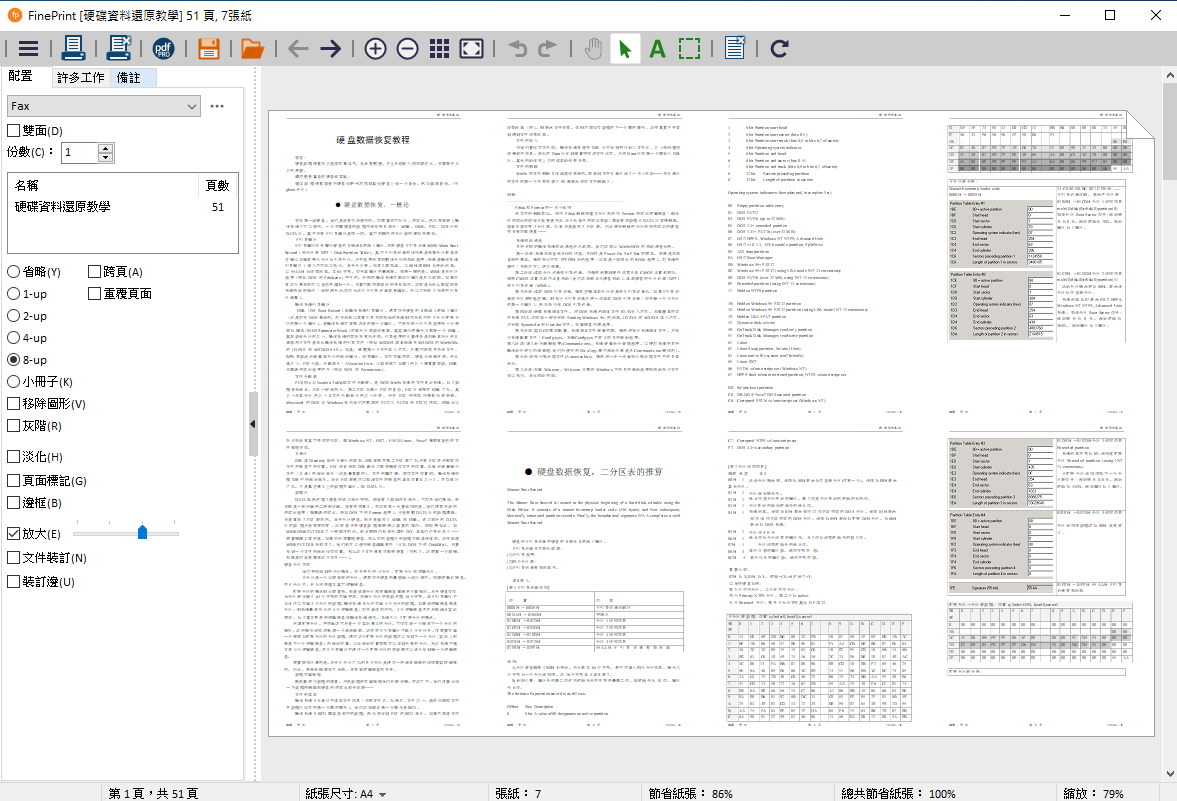Select the Hand pan tool
The image size is (1177, 801).
[x=593, y=49]
